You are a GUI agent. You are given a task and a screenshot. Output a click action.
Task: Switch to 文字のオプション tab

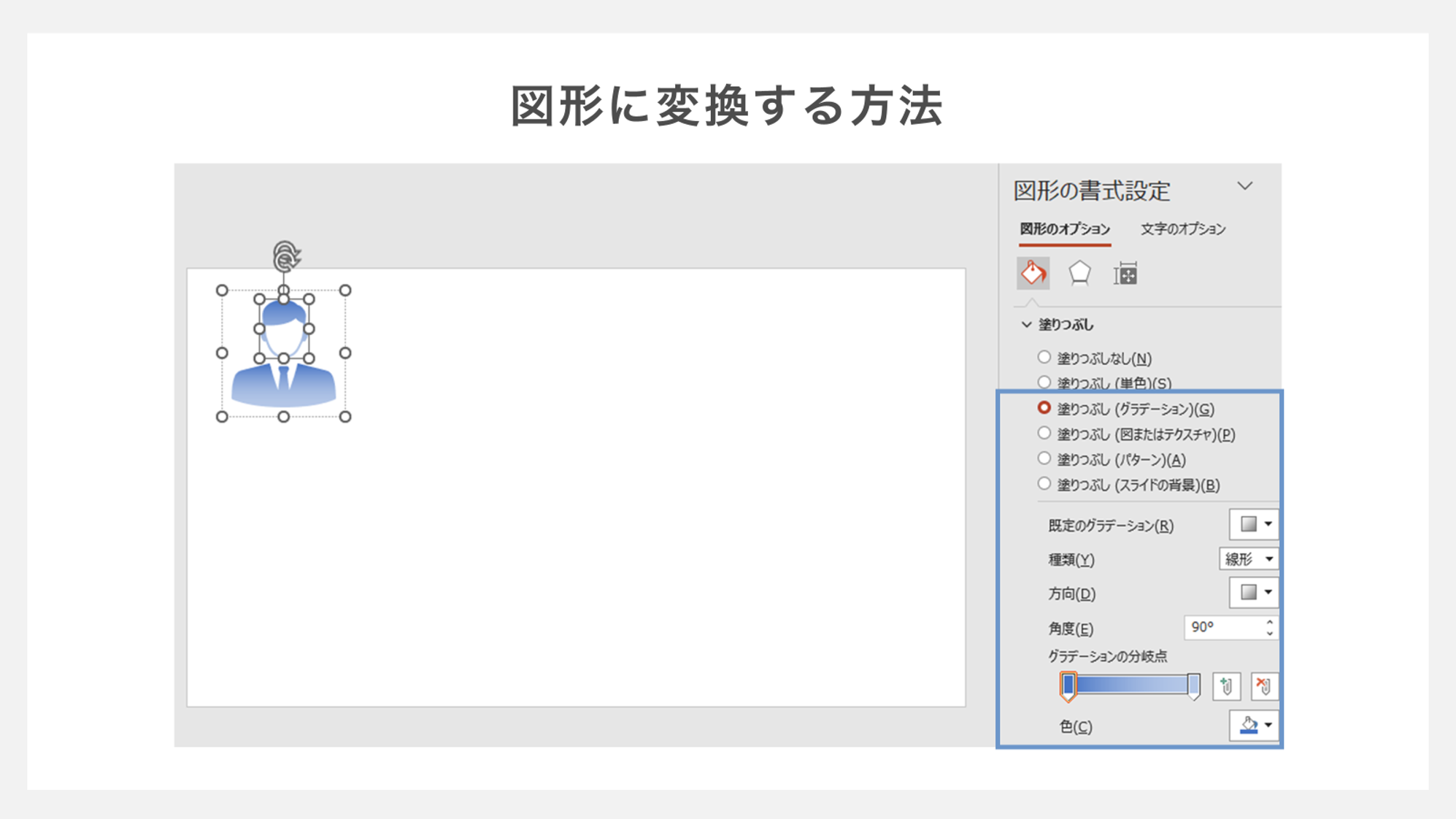pos(1183,229)
